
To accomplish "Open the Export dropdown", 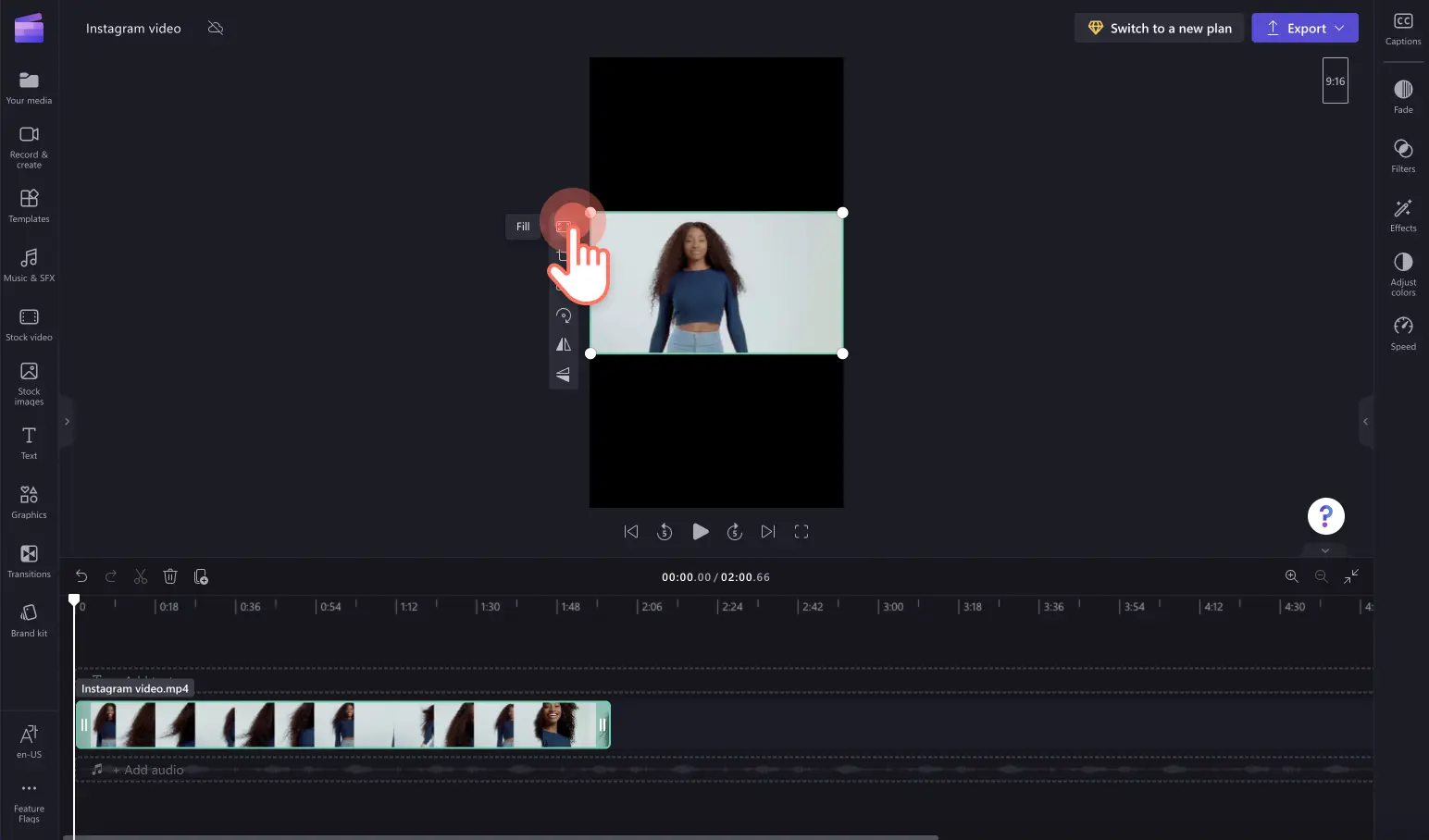I will pos(1305,28).
